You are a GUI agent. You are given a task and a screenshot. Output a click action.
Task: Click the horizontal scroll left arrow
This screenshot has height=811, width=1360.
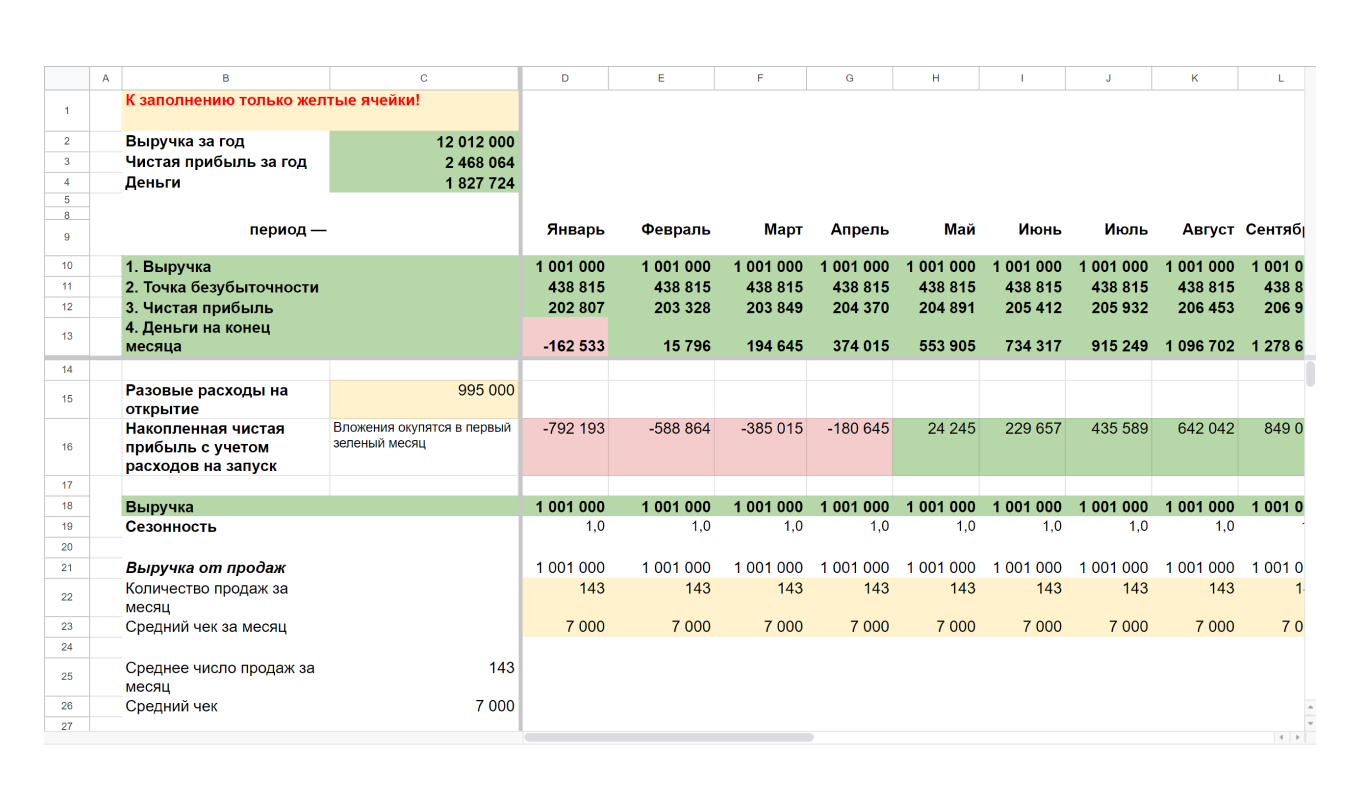1282,738
